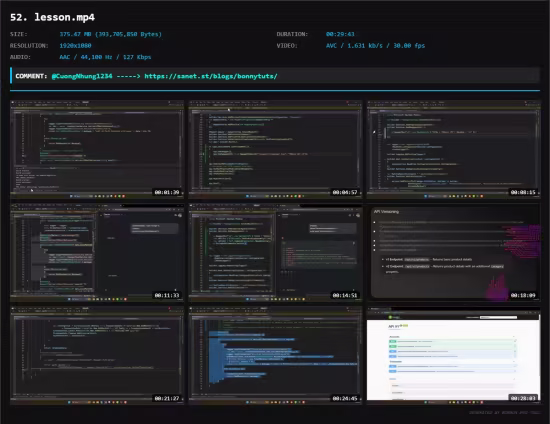Click the @CuongNhung1234 handle in the comment

tap(82, 76)
